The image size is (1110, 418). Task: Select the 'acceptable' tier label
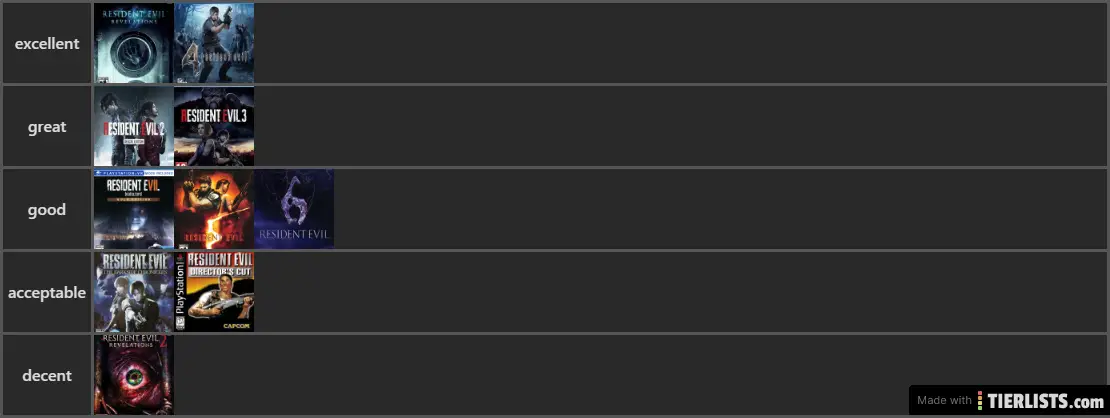47,292
